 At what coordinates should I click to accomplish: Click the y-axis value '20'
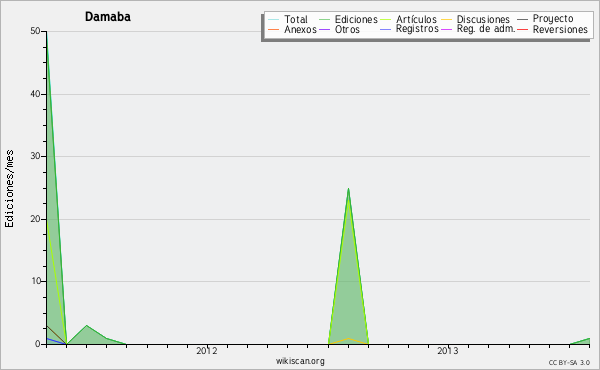click(x=36, y=219)
